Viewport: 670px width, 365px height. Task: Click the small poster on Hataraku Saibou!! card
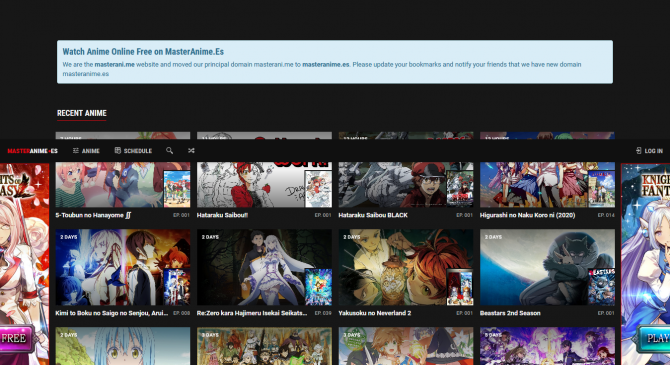click(318, 189)
